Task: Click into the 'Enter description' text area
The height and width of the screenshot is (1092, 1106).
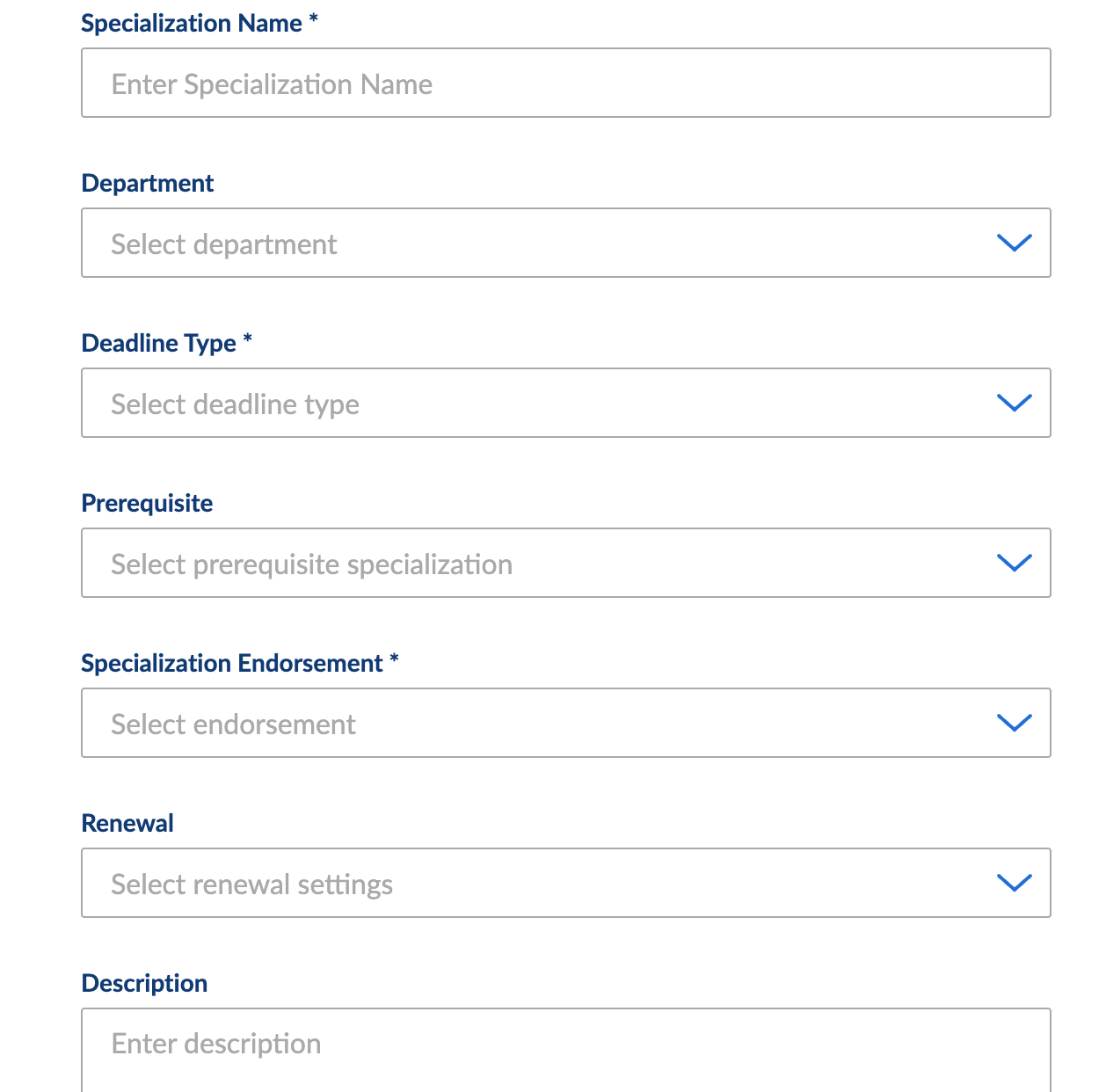Action: [566, 1051]
